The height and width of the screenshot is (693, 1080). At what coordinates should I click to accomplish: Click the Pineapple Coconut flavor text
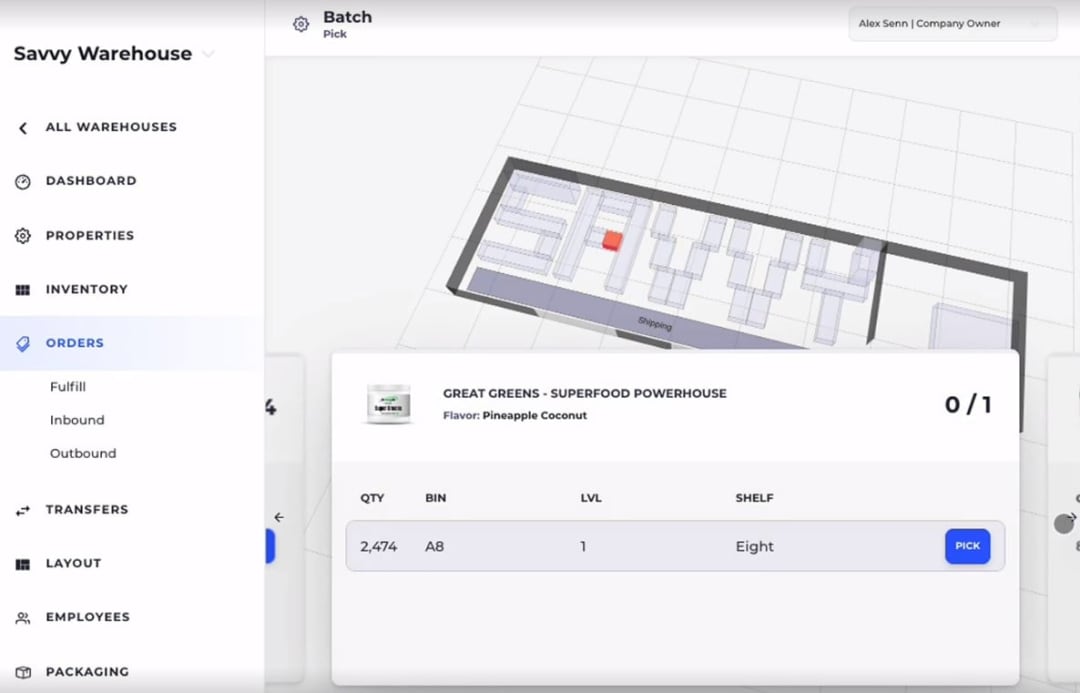pos(534,415)
